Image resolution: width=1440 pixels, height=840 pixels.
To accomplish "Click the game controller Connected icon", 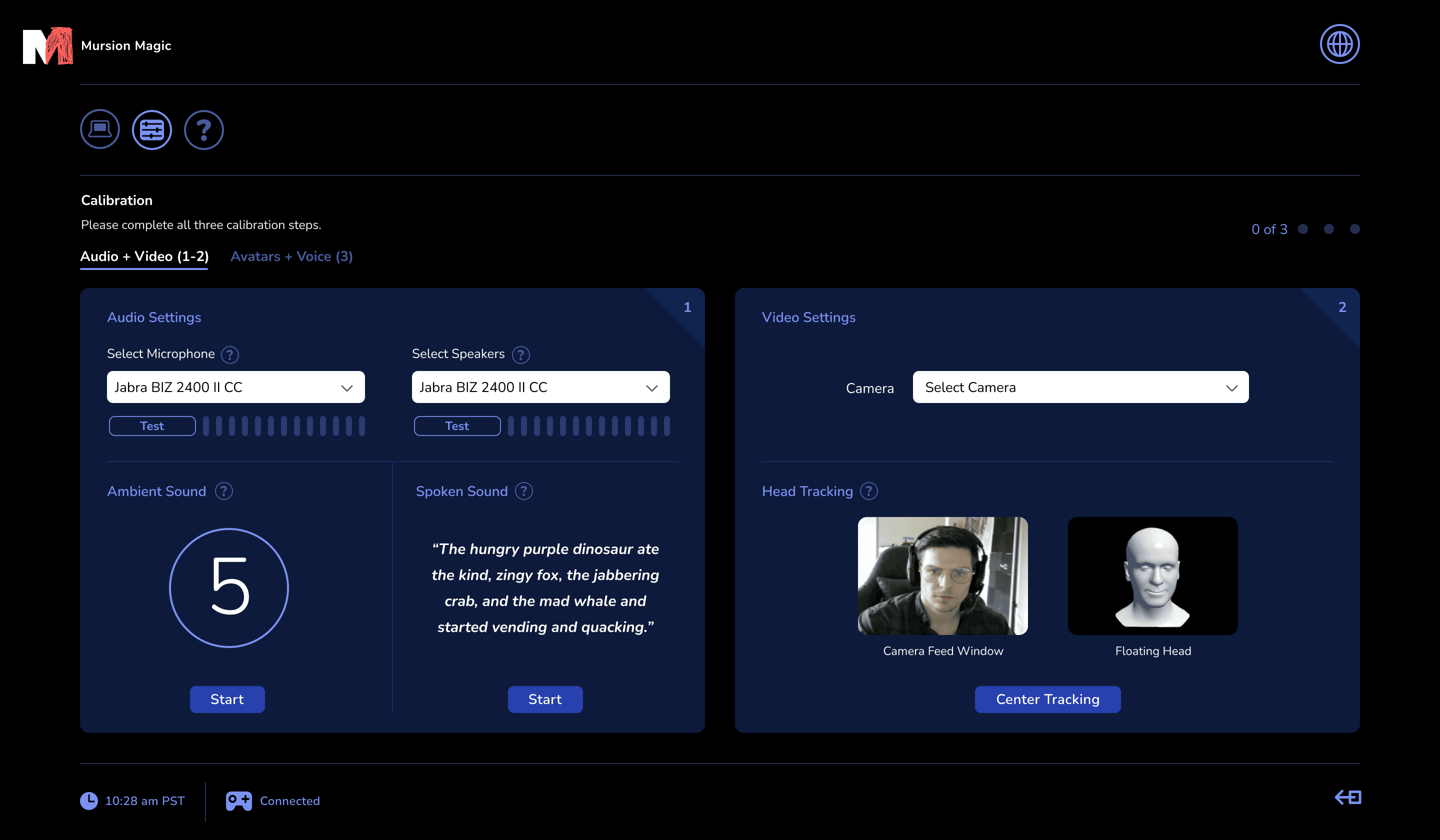I will click(x=239, y=800).
